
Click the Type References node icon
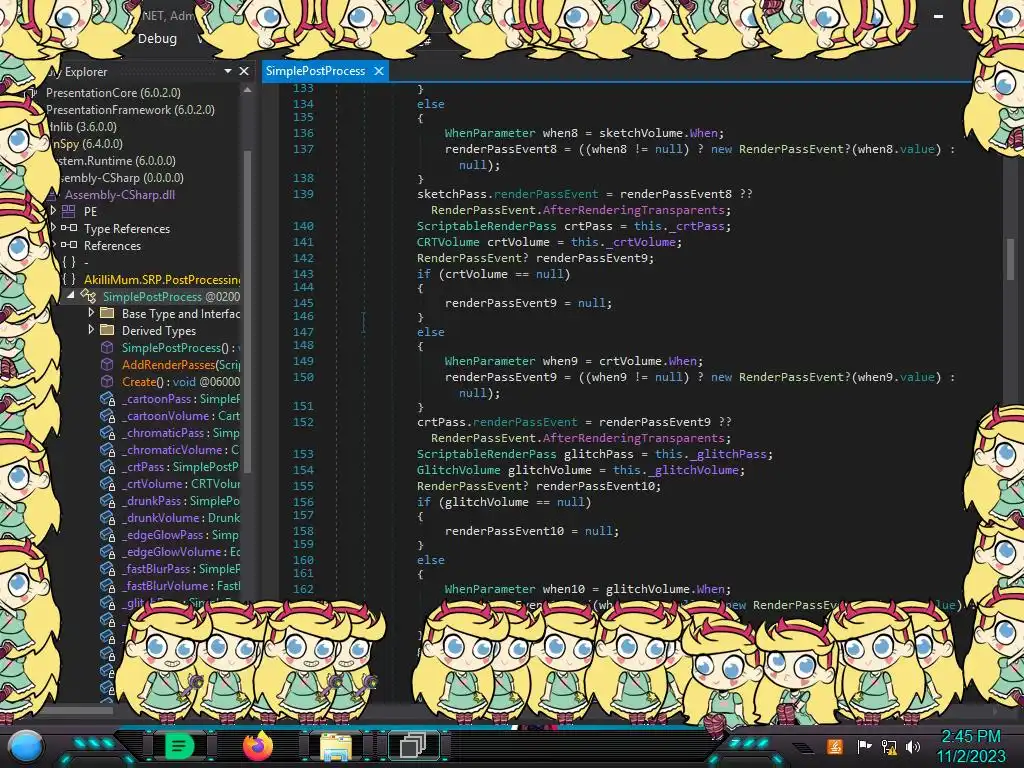[69, 228]
